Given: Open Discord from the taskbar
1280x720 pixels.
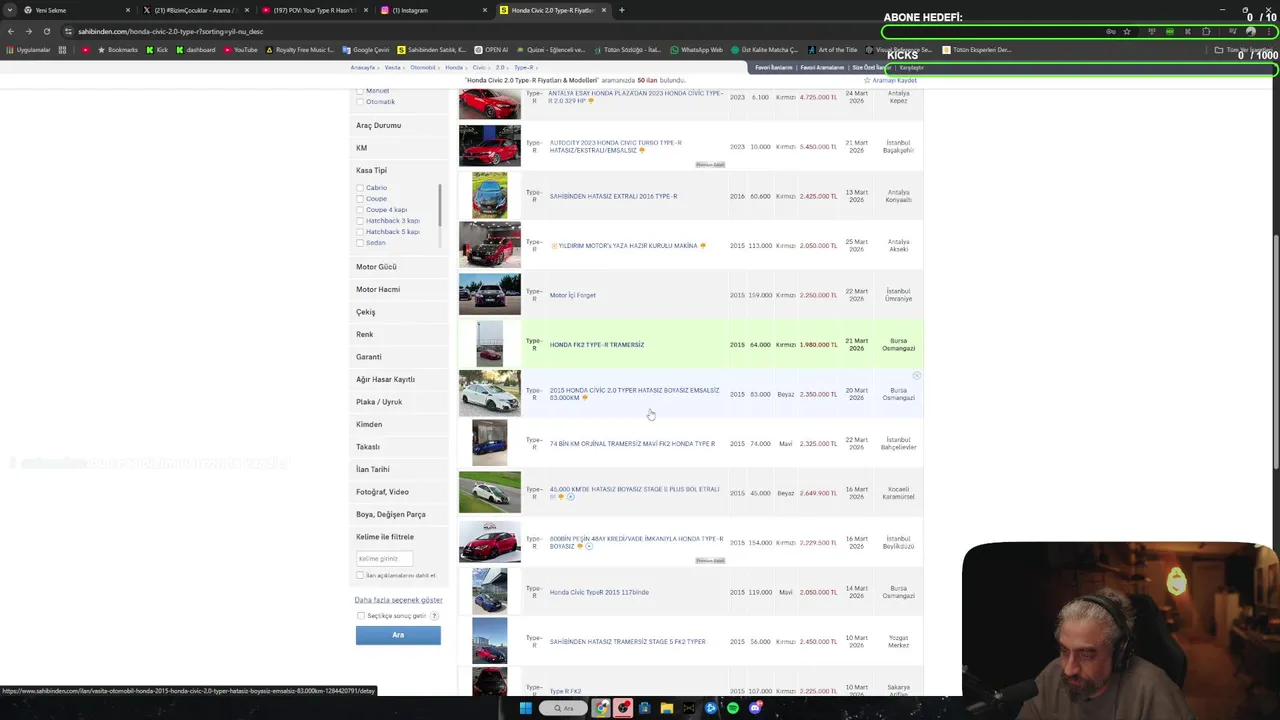Looking at the screenshot, I should 755,708.
